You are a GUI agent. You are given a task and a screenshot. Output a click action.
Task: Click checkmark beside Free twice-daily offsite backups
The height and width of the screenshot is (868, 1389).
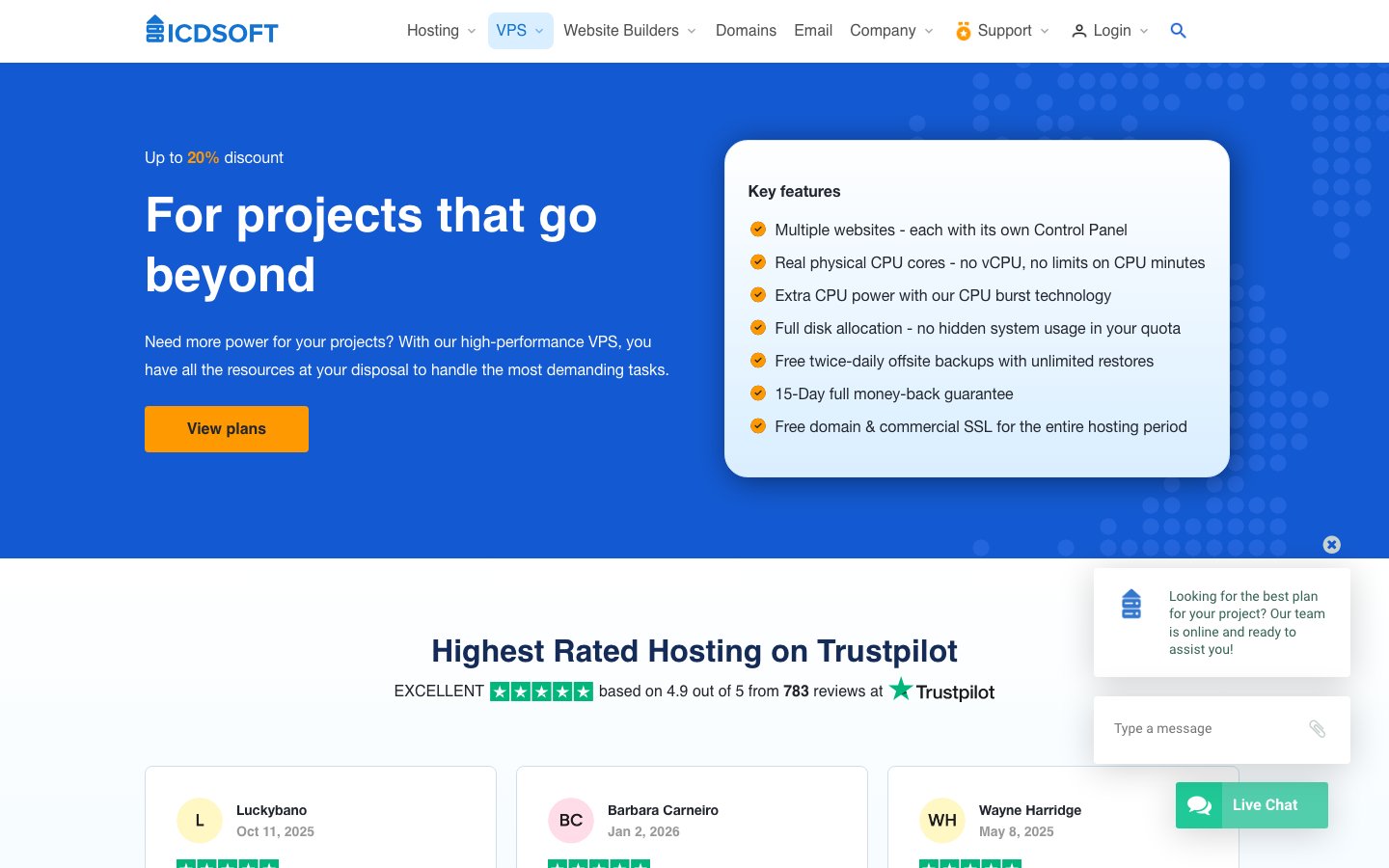pos(758,361)
